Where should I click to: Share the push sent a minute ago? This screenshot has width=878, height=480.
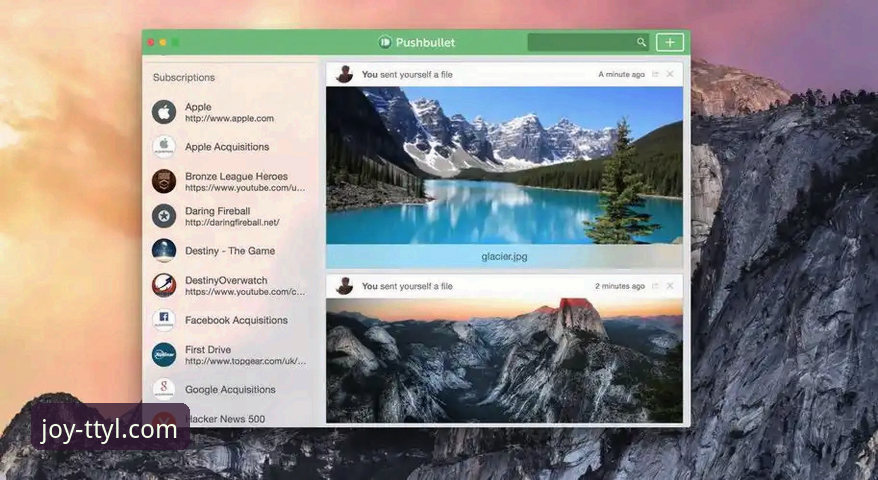[655, 74]
